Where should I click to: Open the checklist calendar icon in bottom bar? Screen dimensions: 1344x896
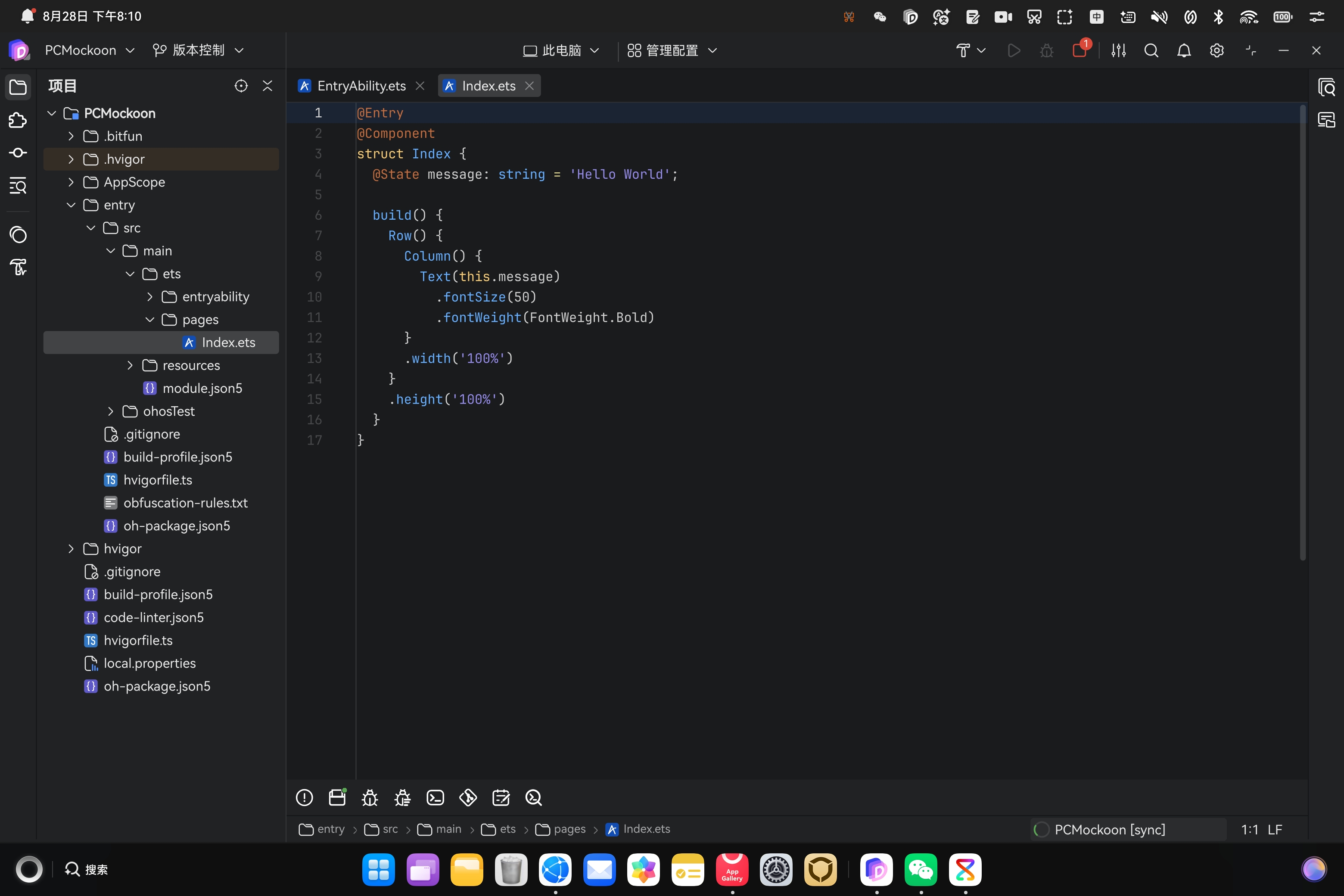tap(501, 797)
